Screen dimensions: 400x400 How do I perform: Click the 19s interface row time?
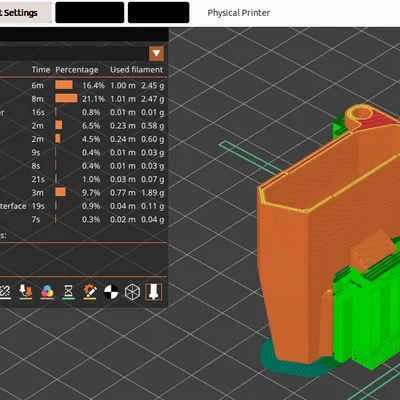[x=38, y=206]
